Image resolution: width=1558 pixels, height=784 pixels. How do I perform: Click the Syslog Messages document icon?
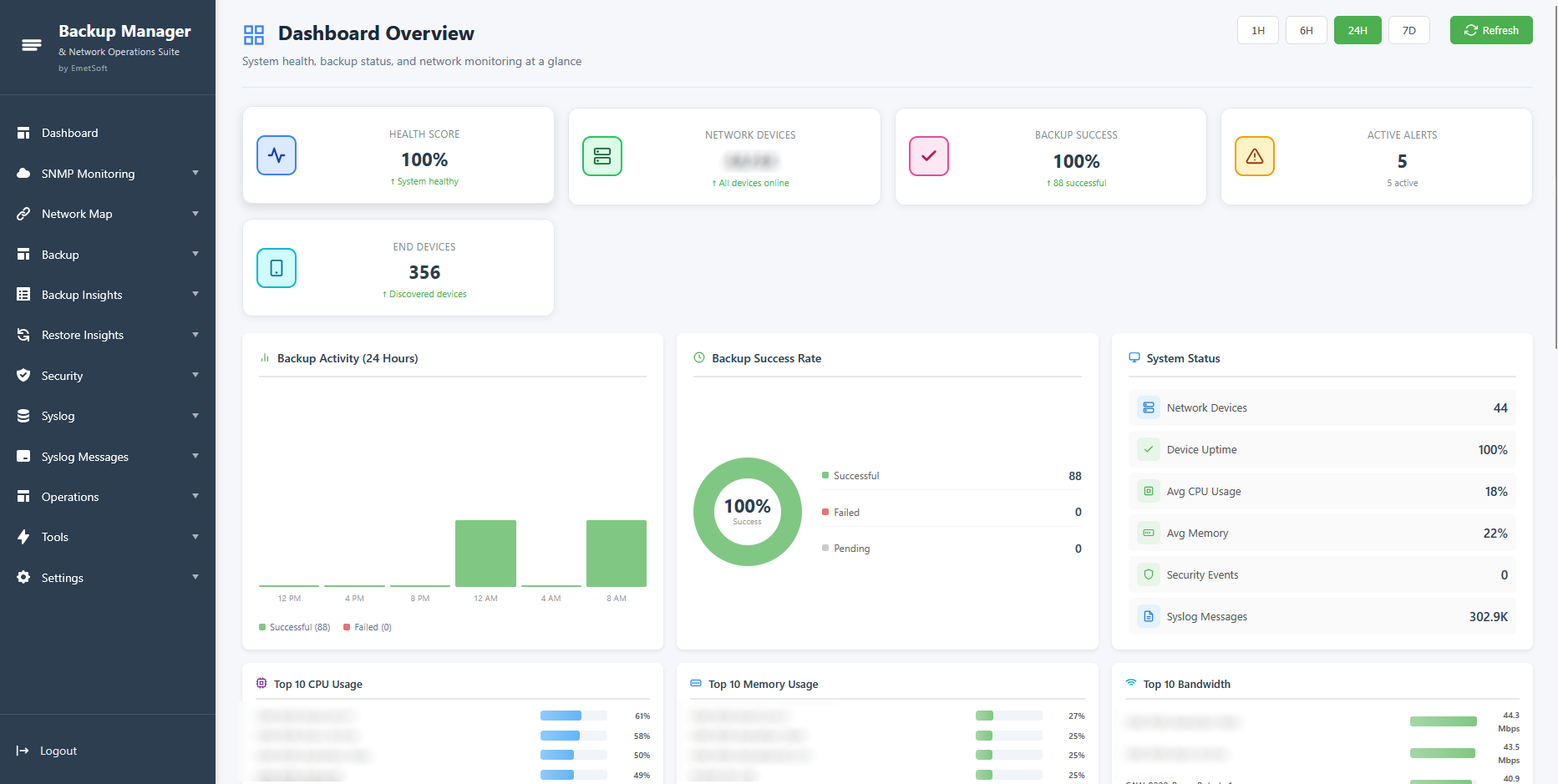click(1149, 616)
